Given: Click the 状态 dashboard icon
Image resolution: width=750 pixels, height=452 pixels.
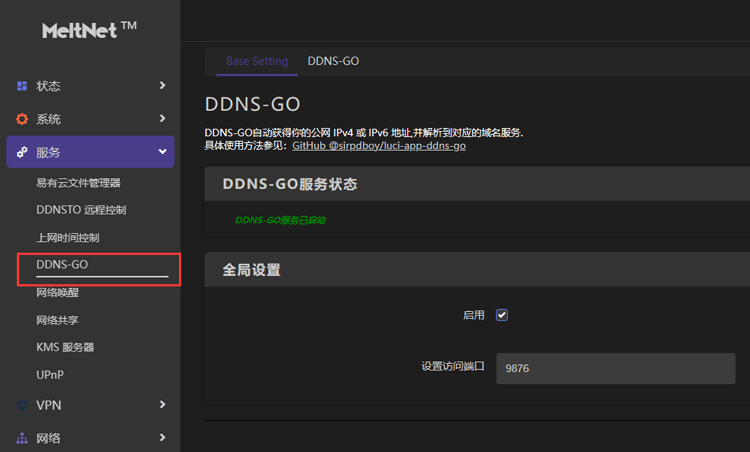Looking at the screenshot, I should pos(22,86).
